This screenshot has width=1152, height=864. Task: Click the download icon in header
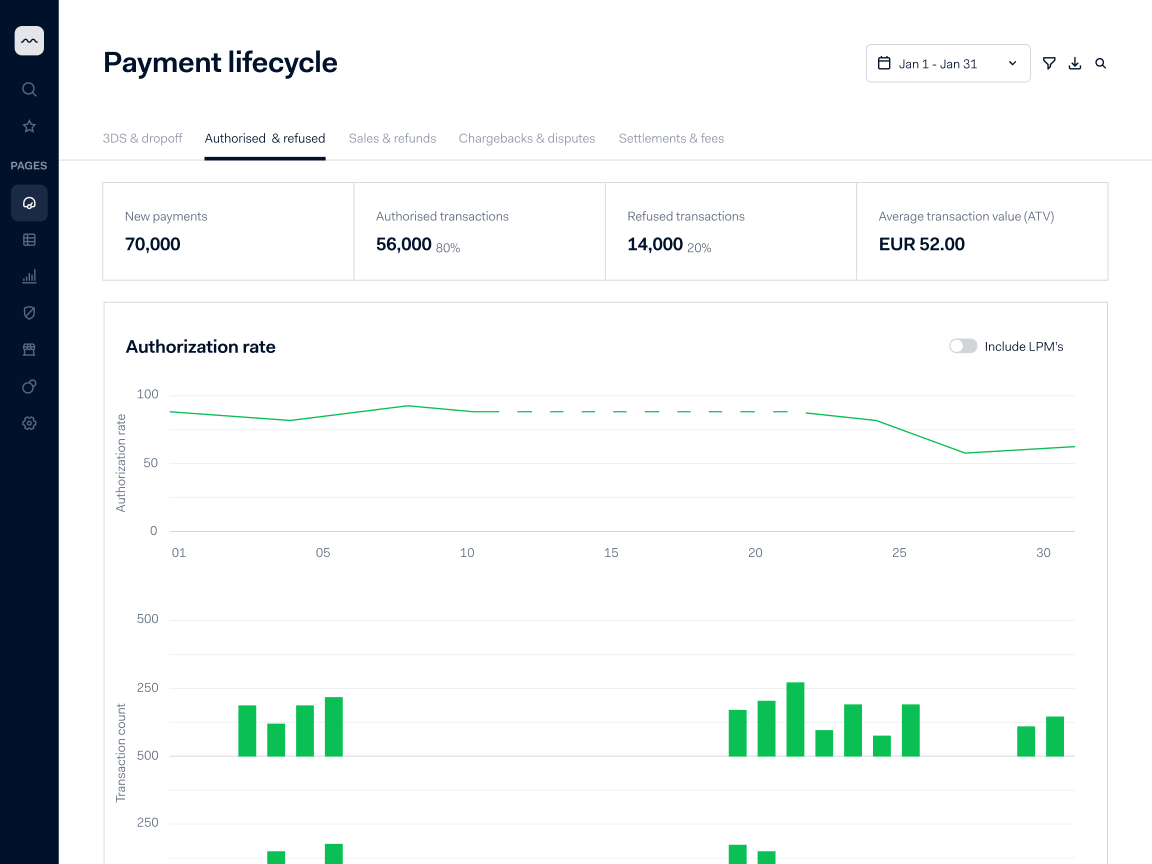pos(1075,63)
